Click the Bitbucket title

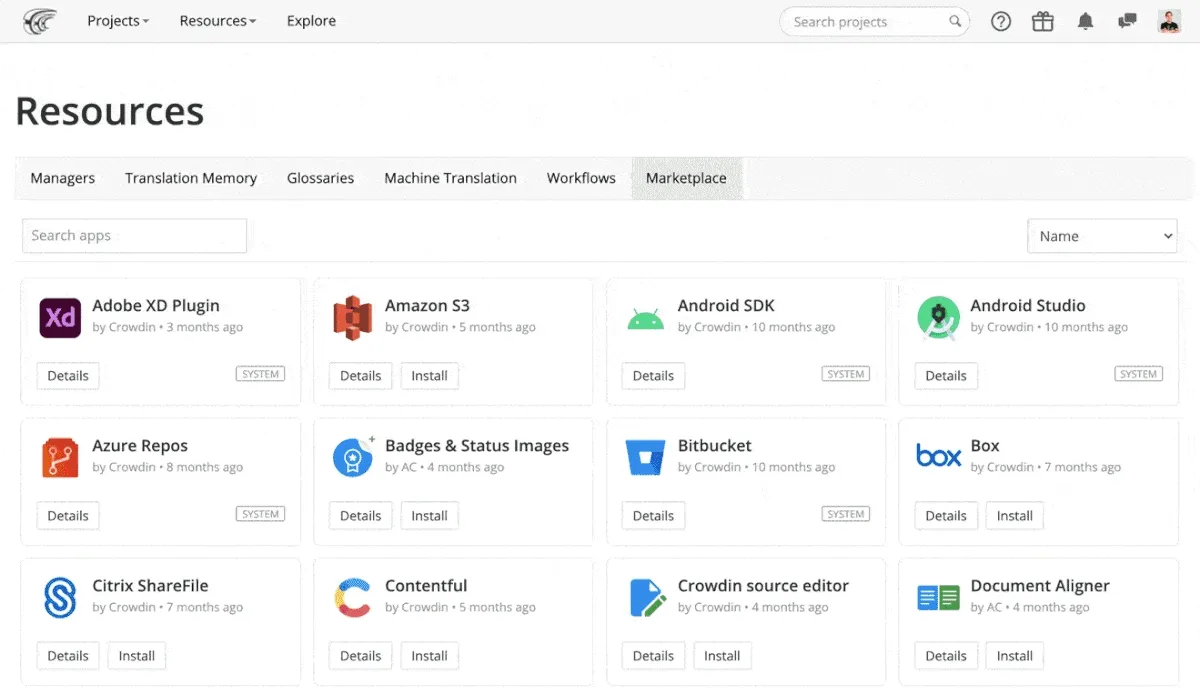[x=715, y=446]
